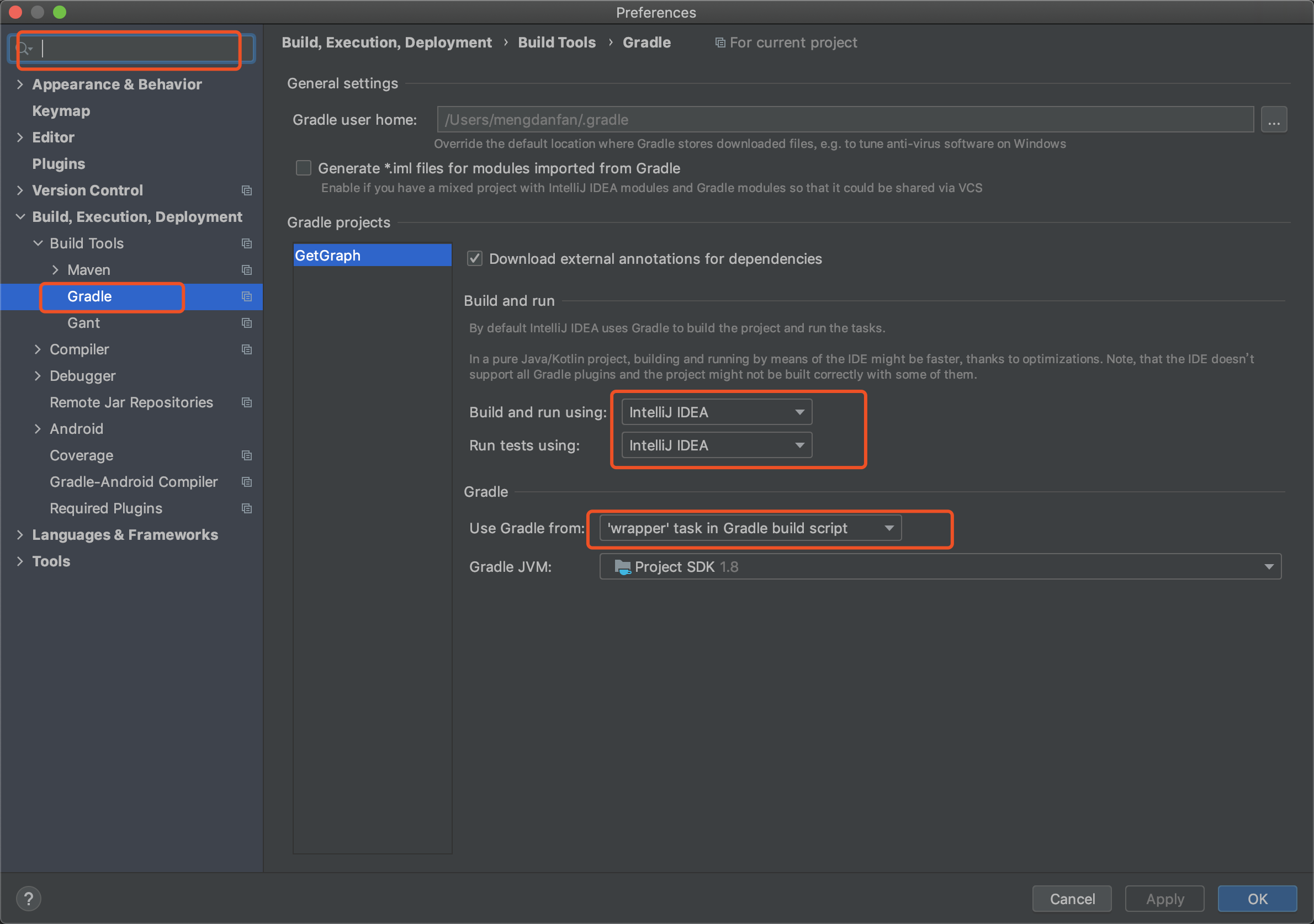Open Gradle JVM dropdown
Screen dimensions: 1314x924
pyautogui.click(x=940, y=567)
